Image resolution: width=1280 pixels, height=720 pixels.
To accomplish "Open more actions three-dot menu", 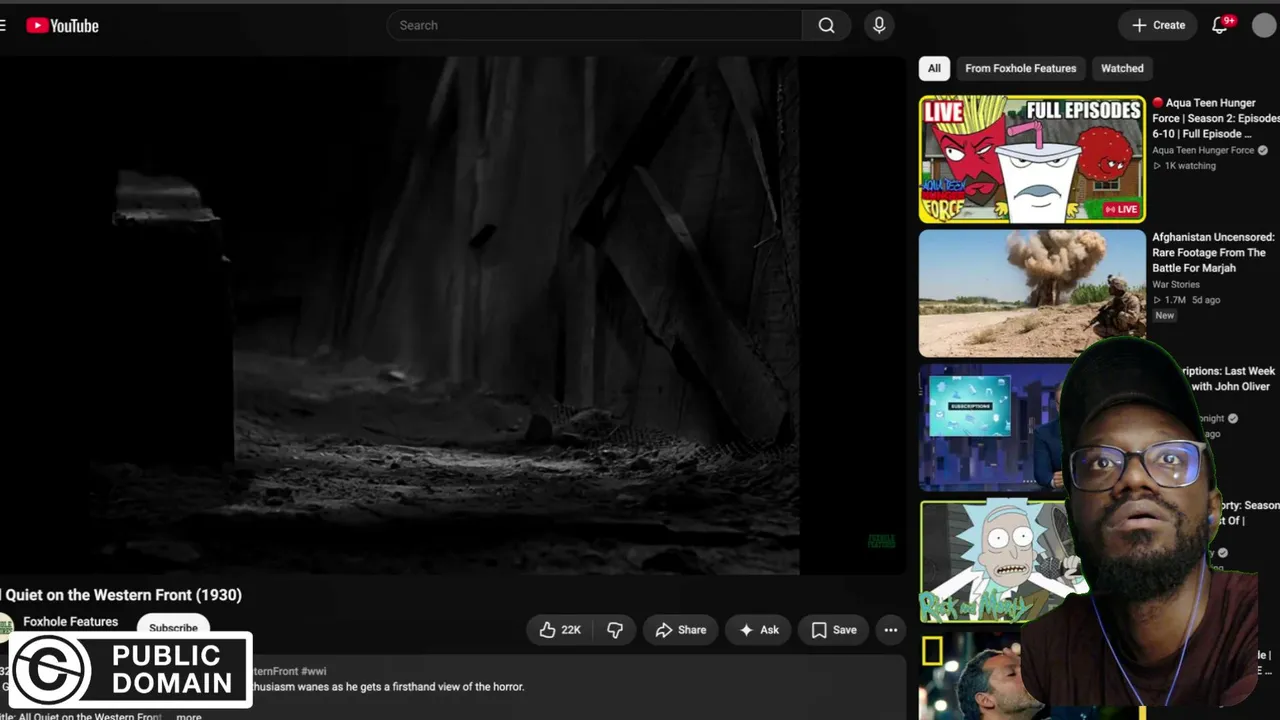I will (890, 630).
